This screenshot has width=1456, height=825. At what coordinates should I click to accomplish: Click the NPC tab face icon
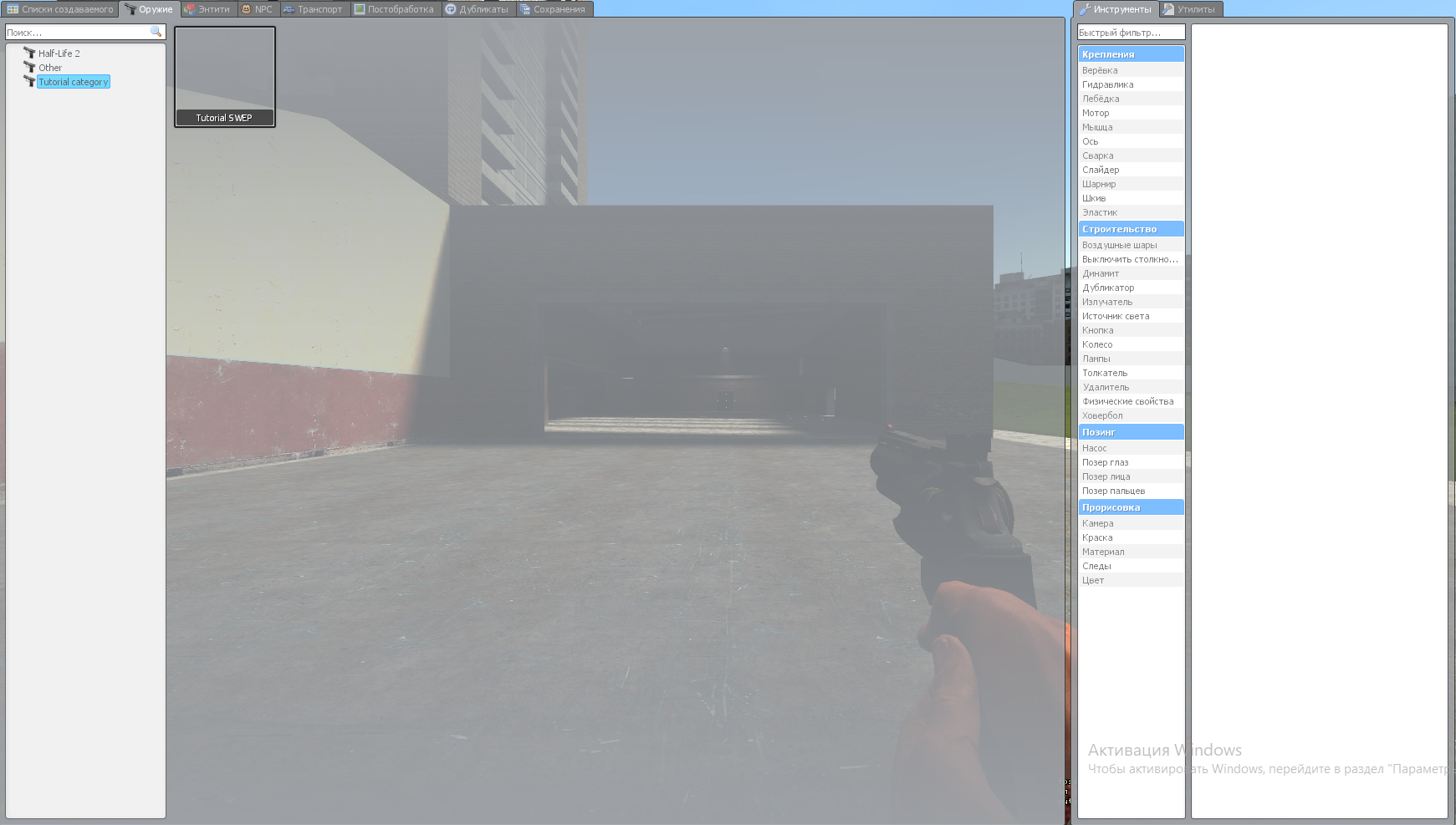pyautogui.click(x=246, y=9)
